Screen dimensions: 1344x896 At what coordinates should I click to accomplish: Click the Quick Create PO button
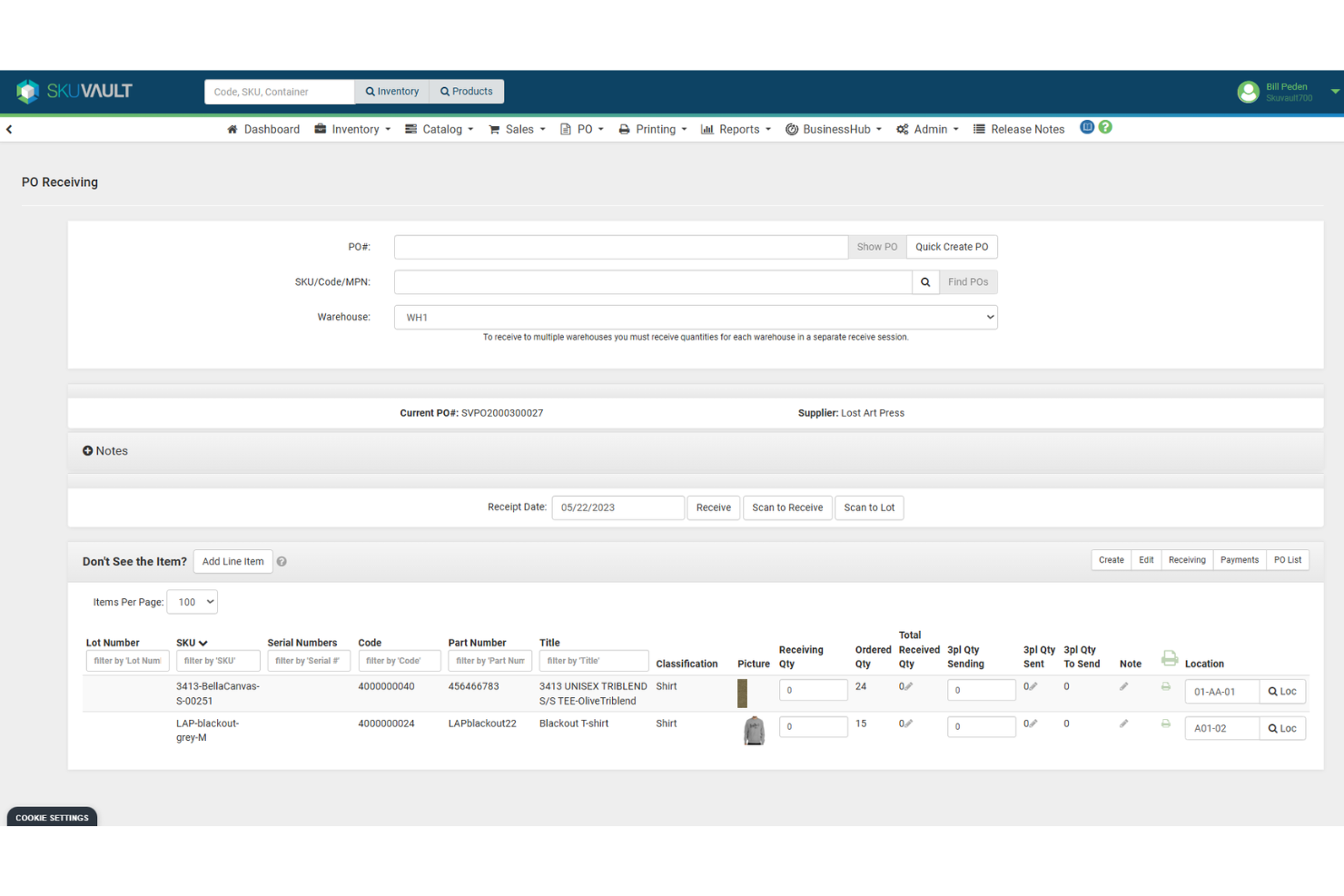[x=952, y=246]
